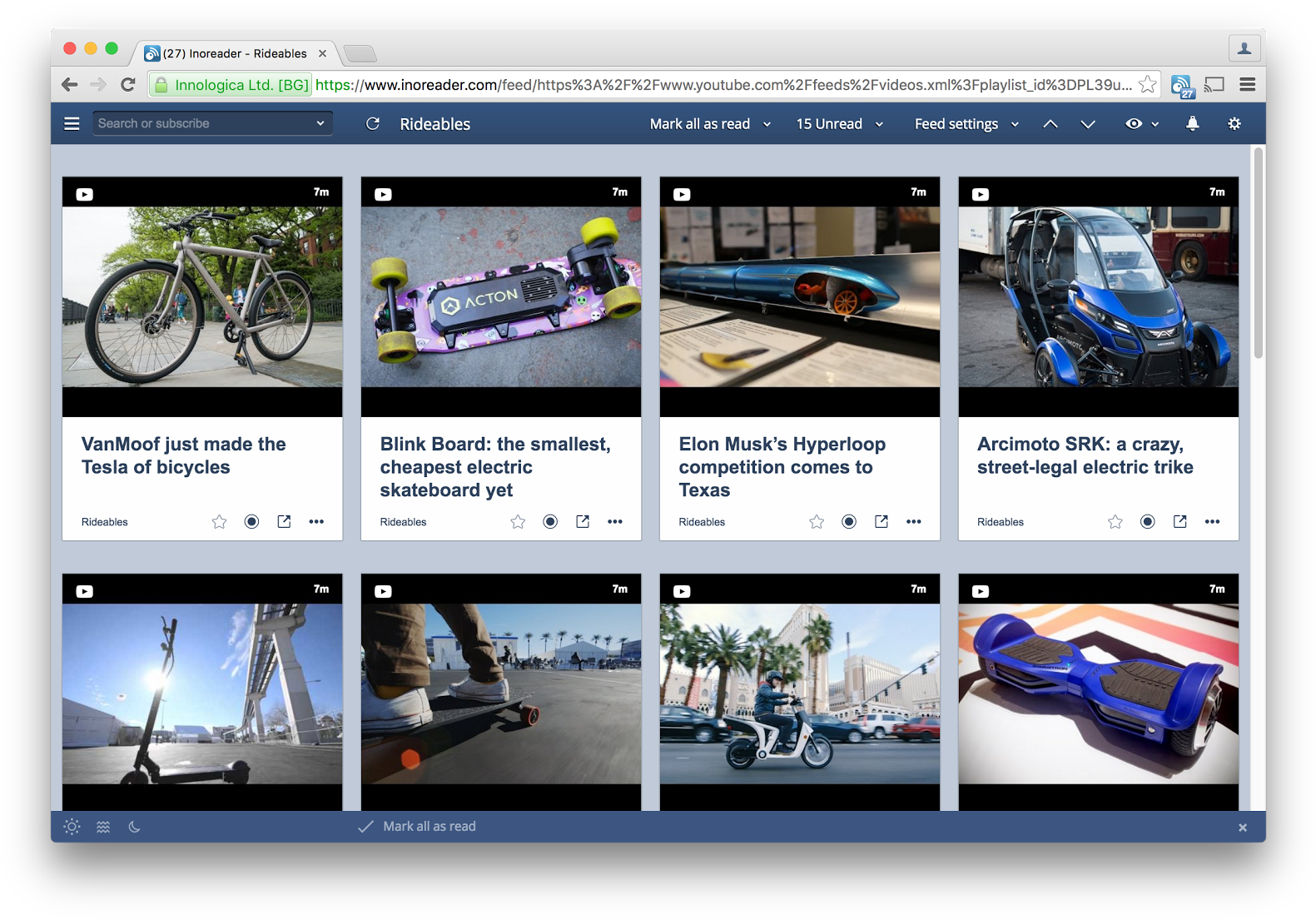Go back in browser history
This screenshot has height=920, width=1316.
point(70,84)
